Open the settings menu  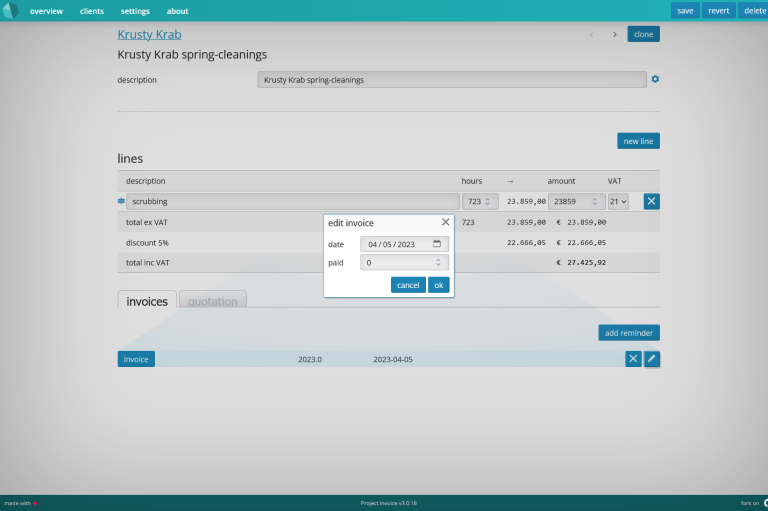(x=135, y=11)
